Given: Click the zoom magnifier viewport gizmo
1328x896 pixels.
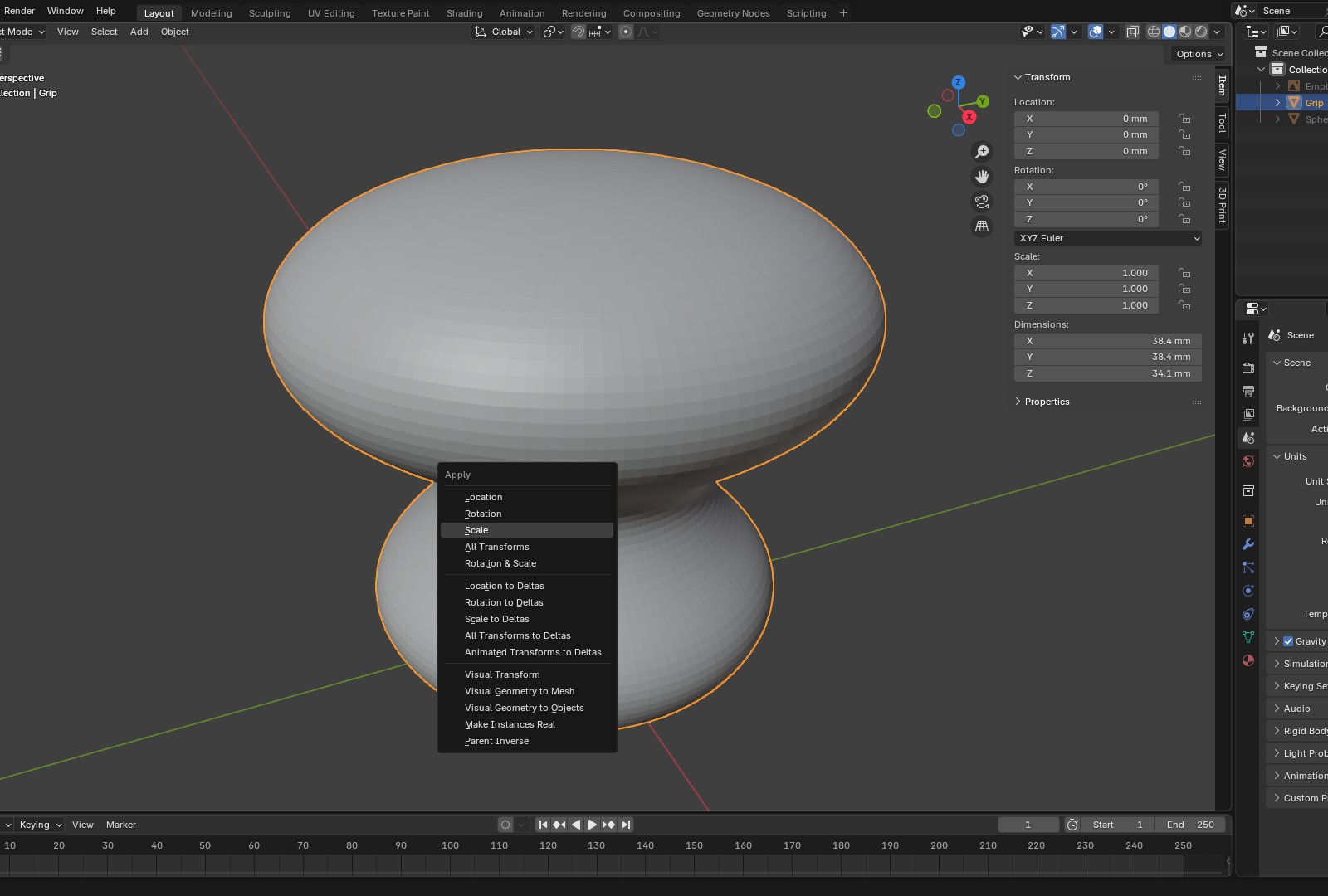Looking at the screenshot, I should [982, 152].
